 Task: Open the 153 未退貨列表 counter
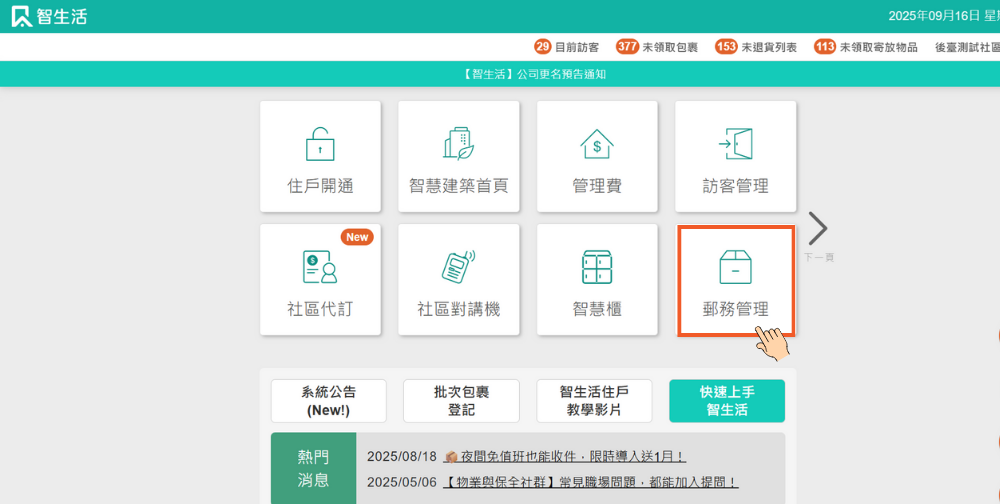click(x=756, y=47)
